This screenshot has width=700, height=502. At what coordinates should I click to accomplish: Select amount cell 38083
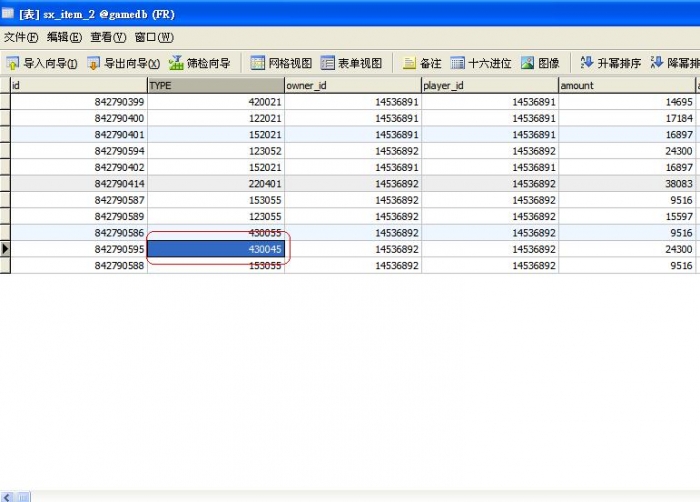tap(627, 184)
